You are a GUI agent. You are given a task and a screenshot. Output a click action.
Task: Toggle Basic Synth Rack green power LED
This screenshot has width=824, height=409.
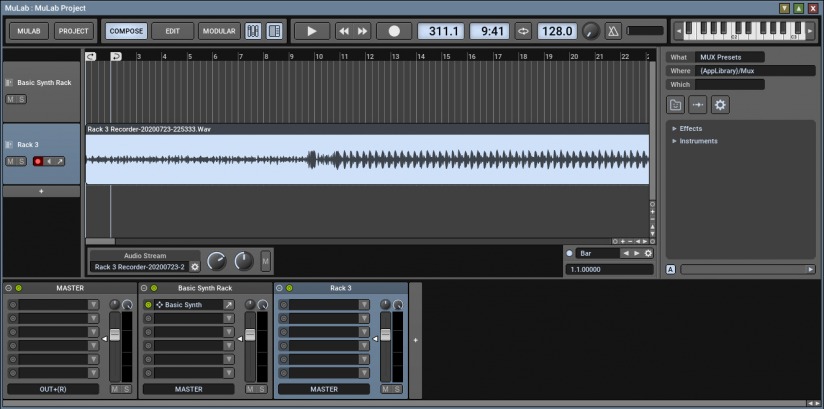pos(154,288)
